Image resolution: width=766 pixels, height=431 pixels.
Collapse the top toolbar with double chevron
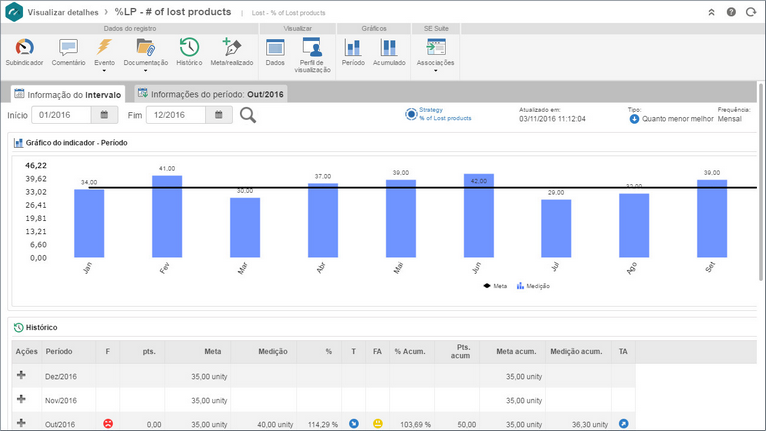coord(711,12)
